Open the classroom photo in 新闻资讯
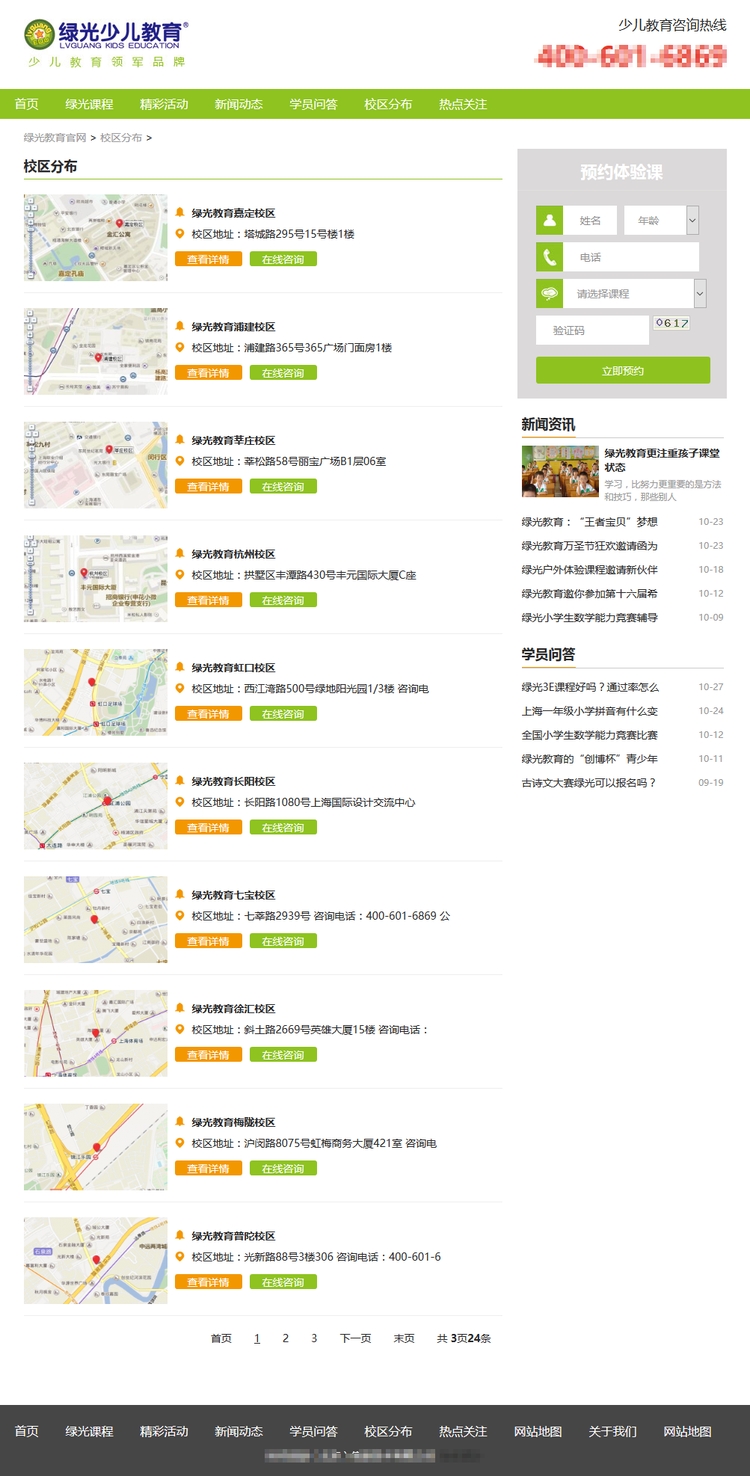750x1476 pixels. click(x=560, y=471)
